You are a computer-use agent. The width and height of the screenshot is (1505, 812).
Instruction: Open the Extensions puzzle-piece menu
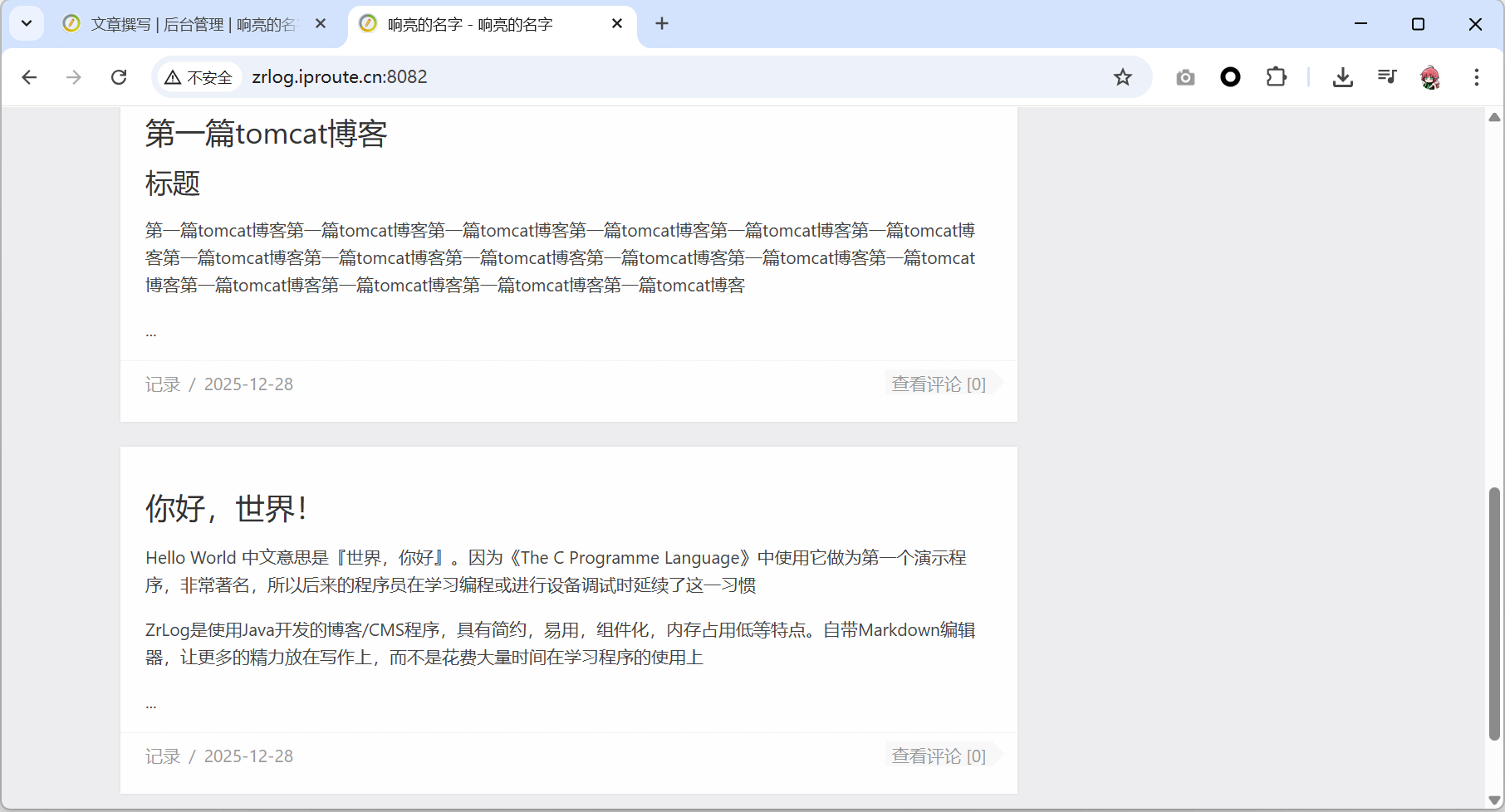[x=1276, y=77]
